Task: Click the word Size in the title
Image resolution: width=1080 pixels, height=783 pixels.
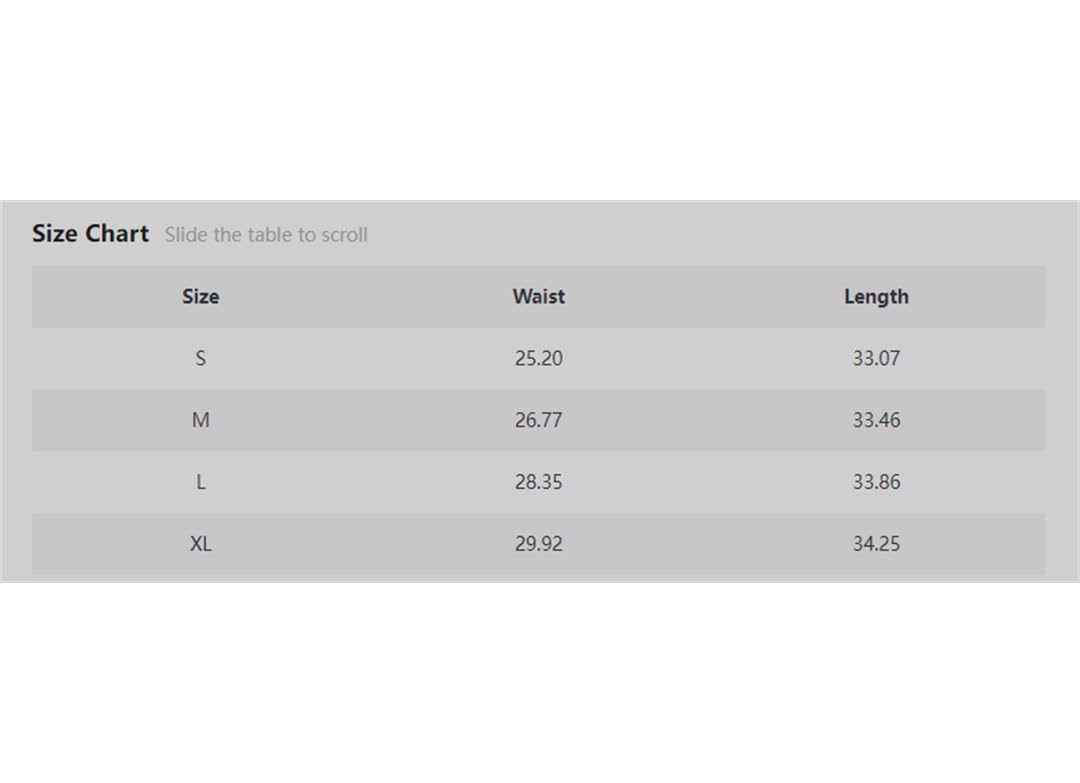Action: [x=54, y=233]
